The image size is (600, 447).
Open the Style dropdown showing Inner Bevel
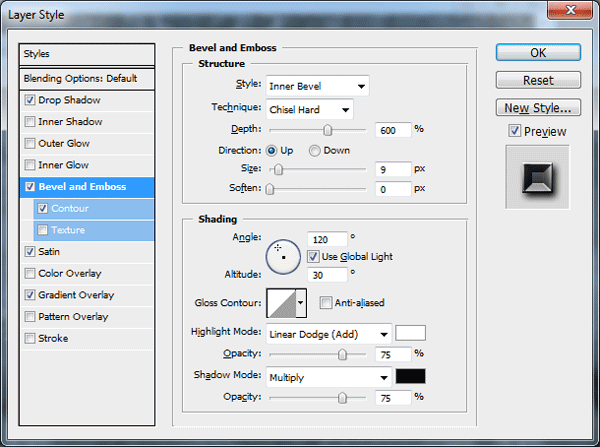(318, 86)
